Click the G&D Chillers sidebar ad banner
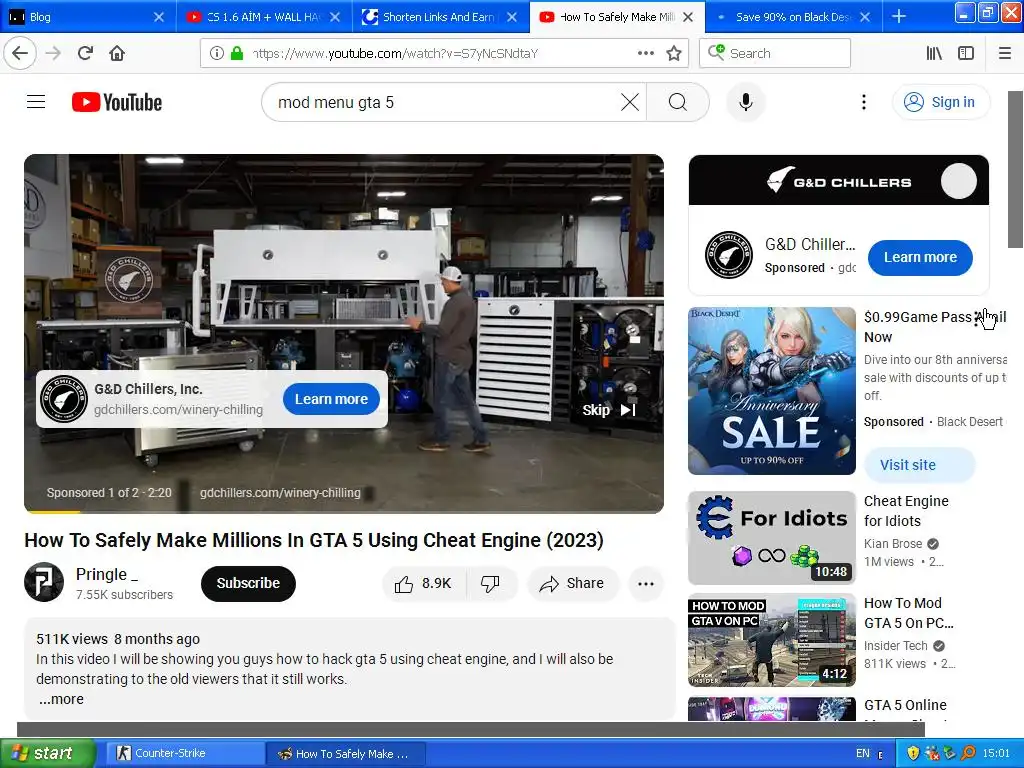Image resolution: width=1024 pixels, height=768 pixels. pos(839,180)
